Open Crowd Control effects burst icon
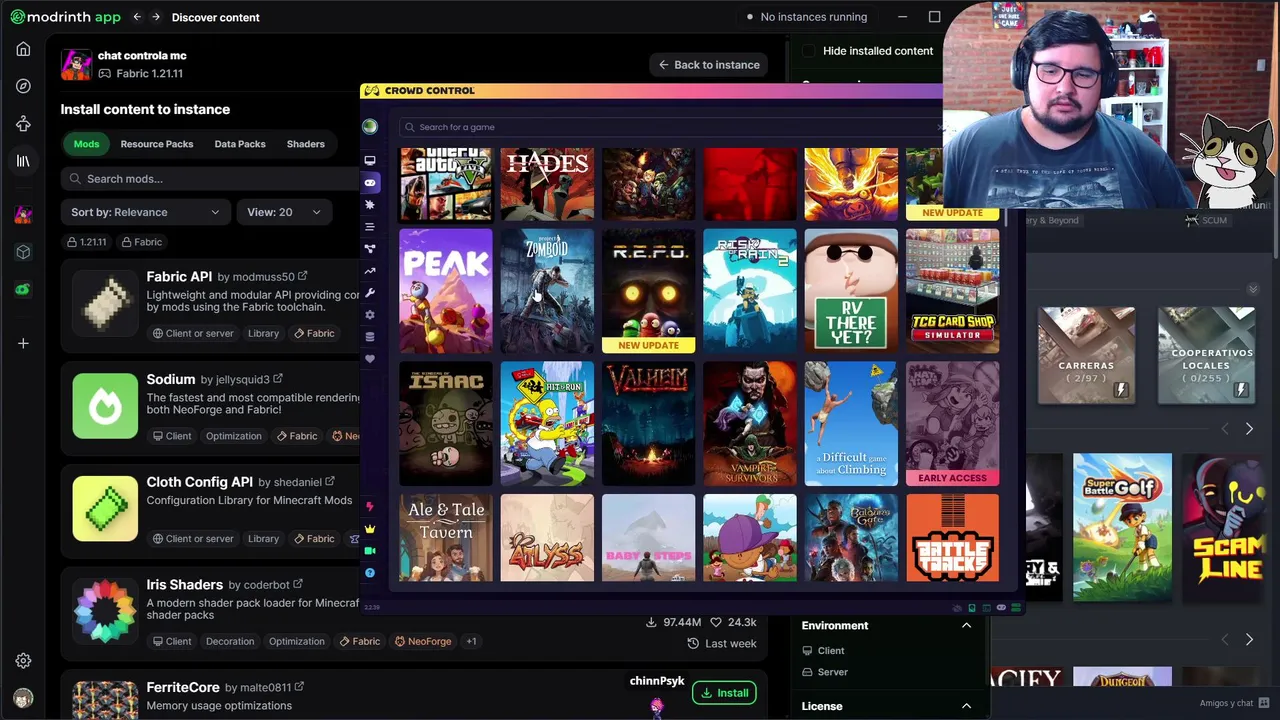 [x=370, y=204]
